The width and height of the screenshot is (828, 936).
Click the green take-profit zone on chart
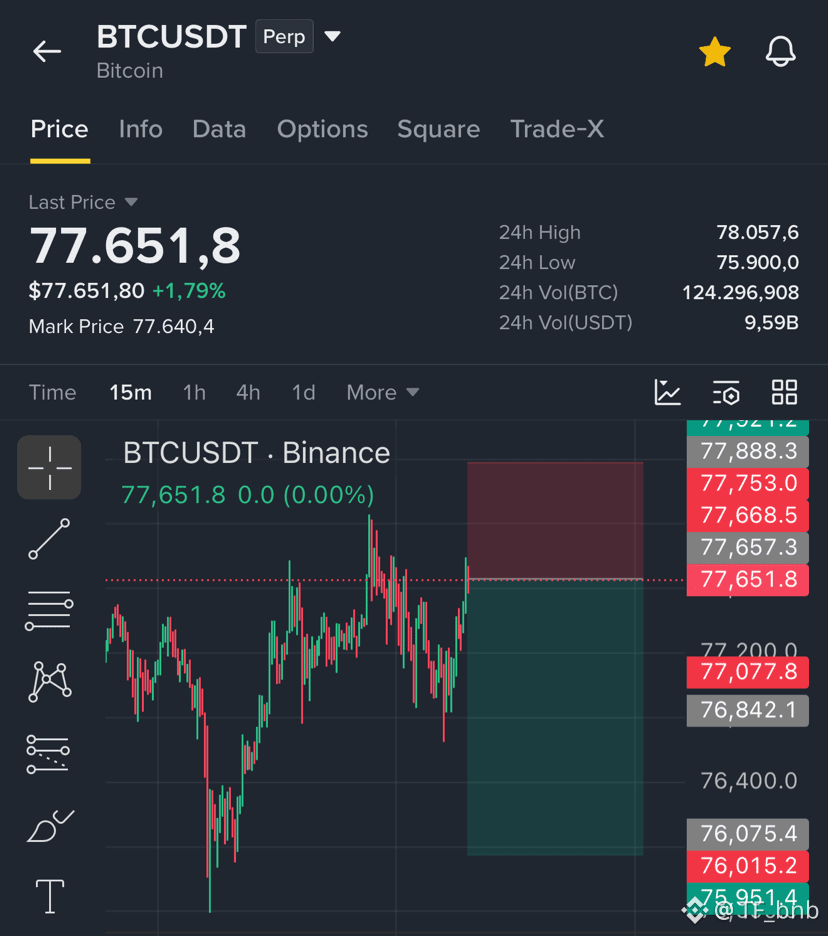555,717
